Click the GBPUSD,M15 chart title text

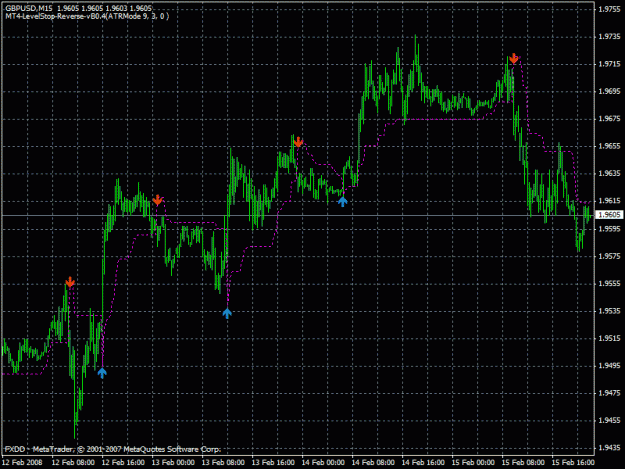tap(28, 8)
